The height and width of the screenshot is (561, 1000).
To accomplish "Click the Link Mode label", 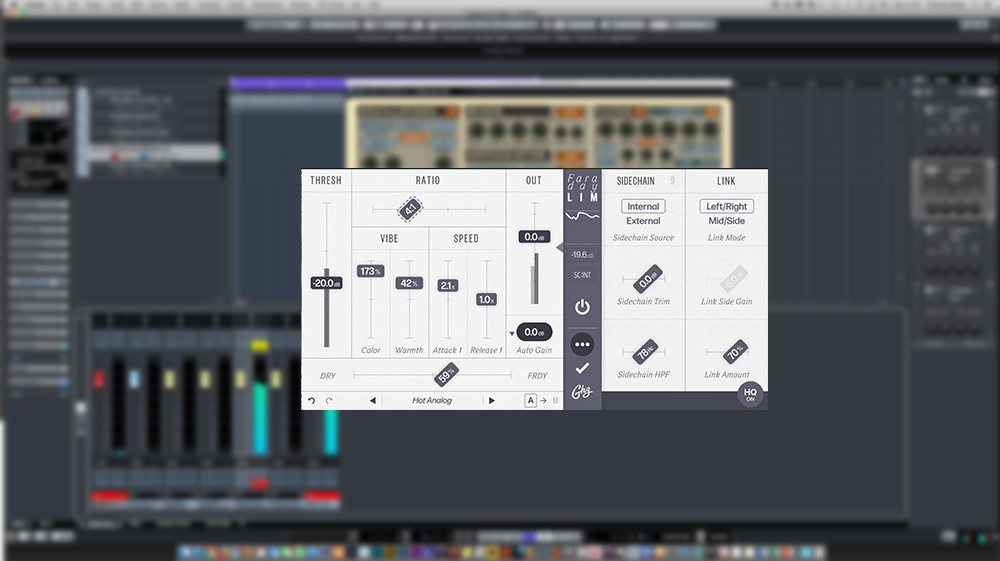I will [726, 238].
